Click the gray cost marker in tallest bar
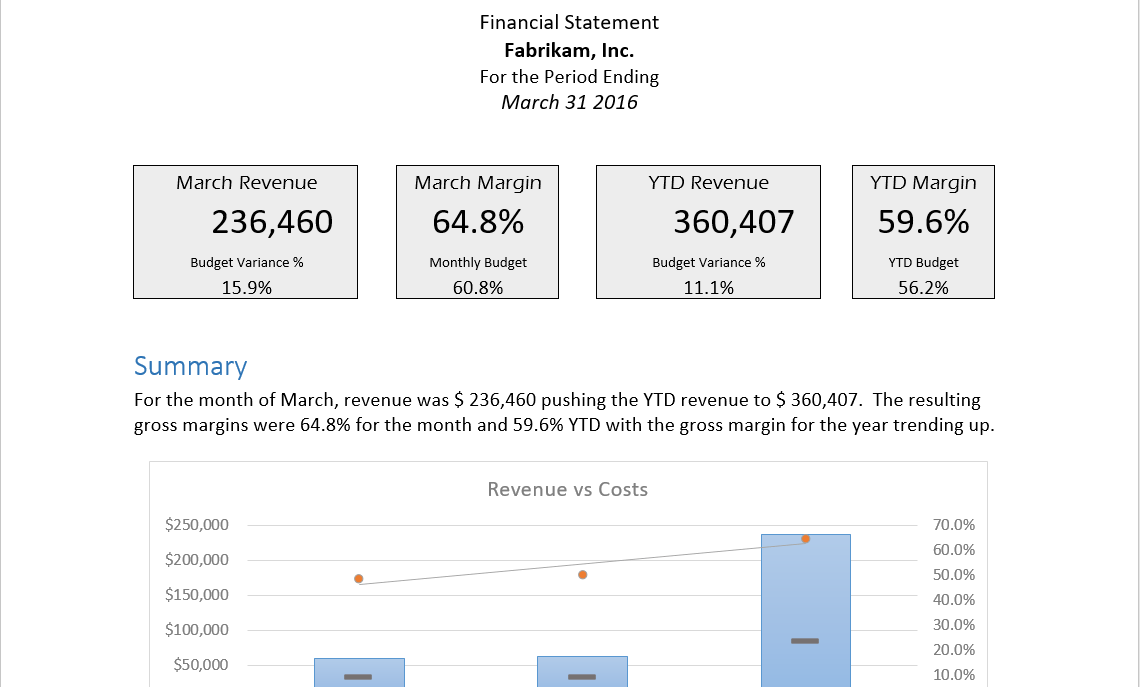The height and width of the screenshot is (687, 1140). point(805,640)
